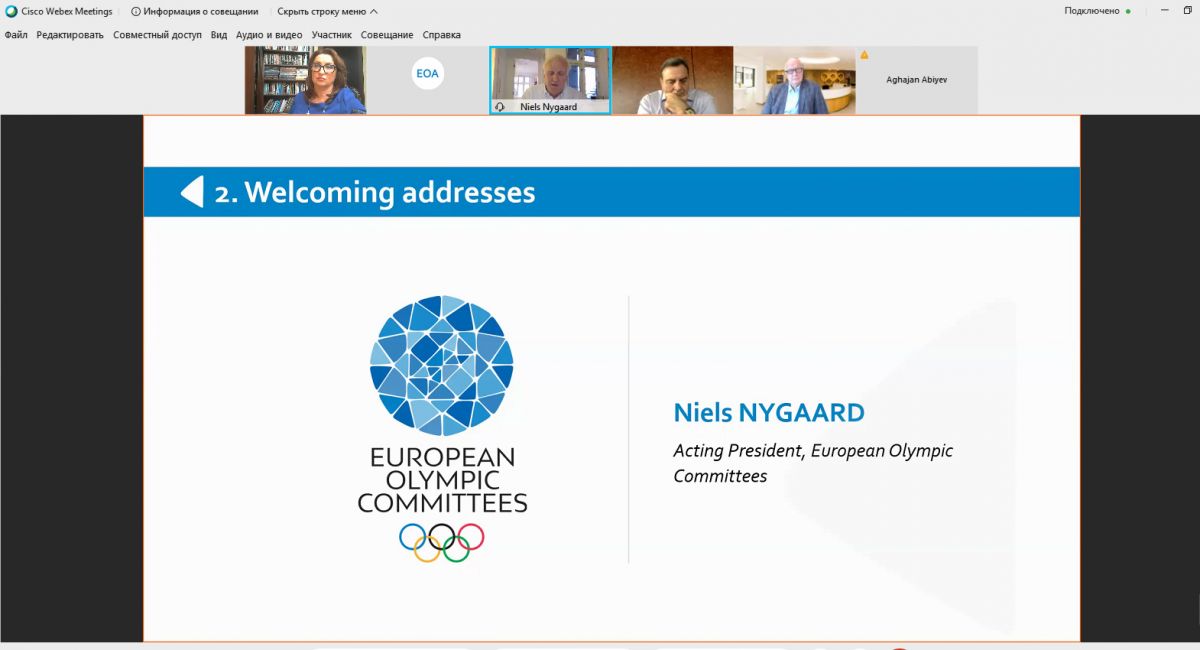Click the Cisco Webex Meetings app icon
The image size is (1200, 650).
click(11, 11)
